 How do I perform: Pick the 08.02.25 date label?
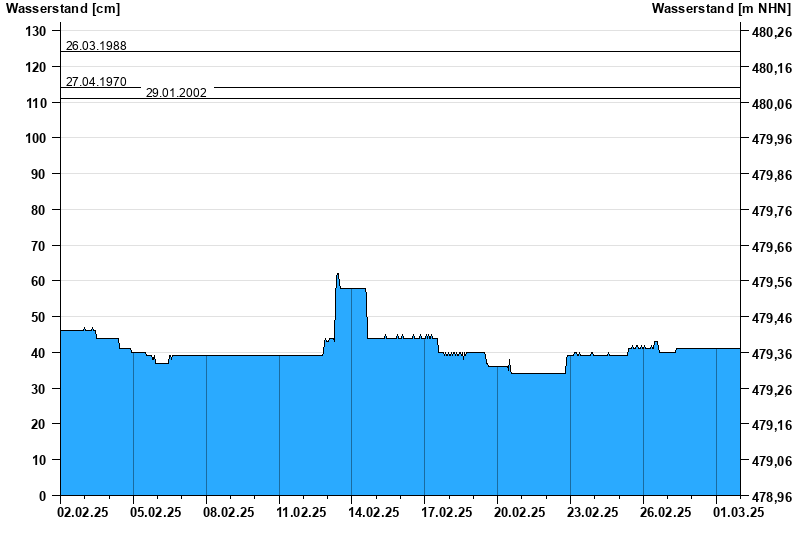(x=230, y=512)
